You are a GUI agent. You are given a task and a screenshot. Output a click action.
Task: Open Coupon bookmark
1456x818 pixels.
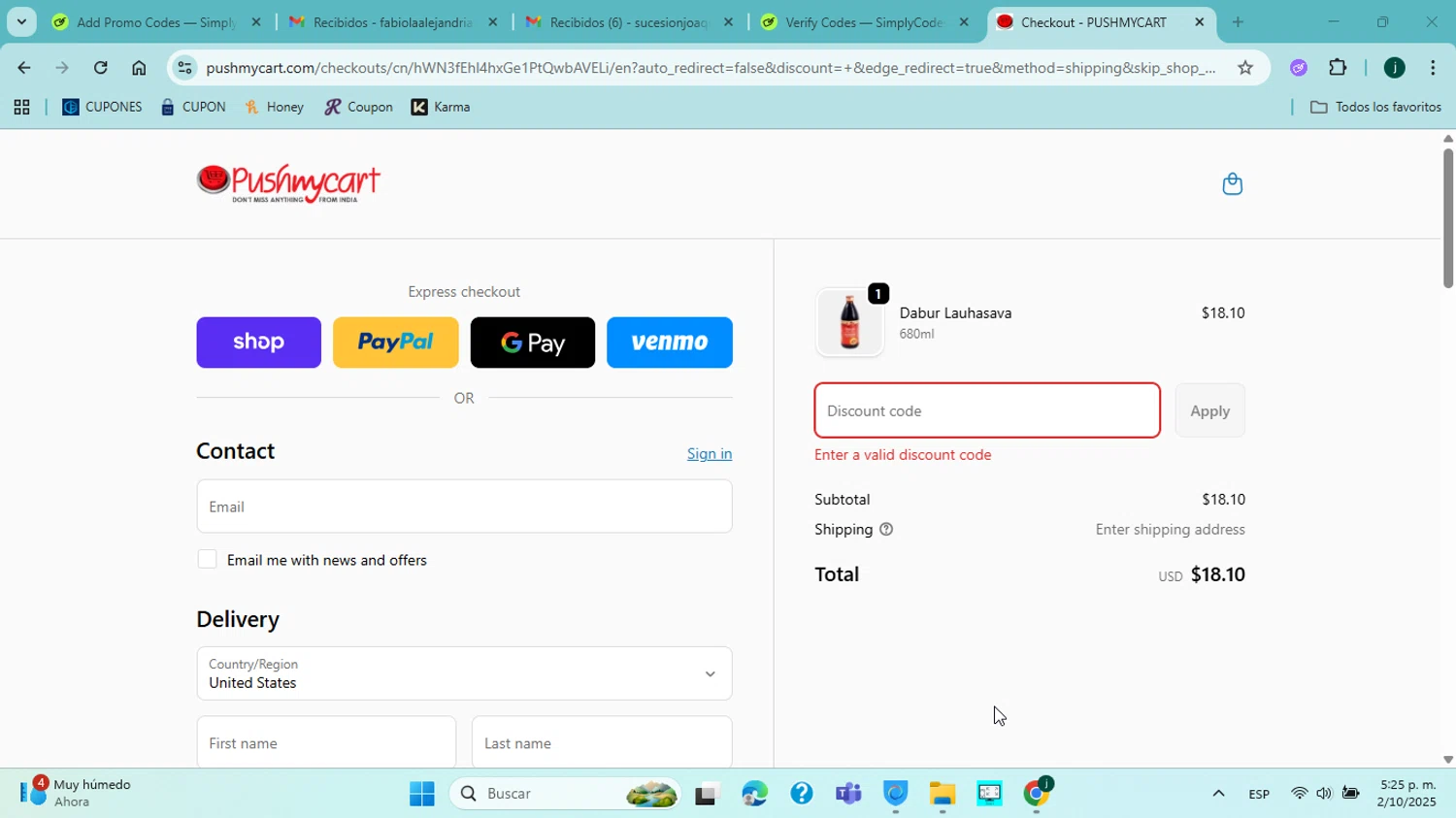[x=358, y=108]
